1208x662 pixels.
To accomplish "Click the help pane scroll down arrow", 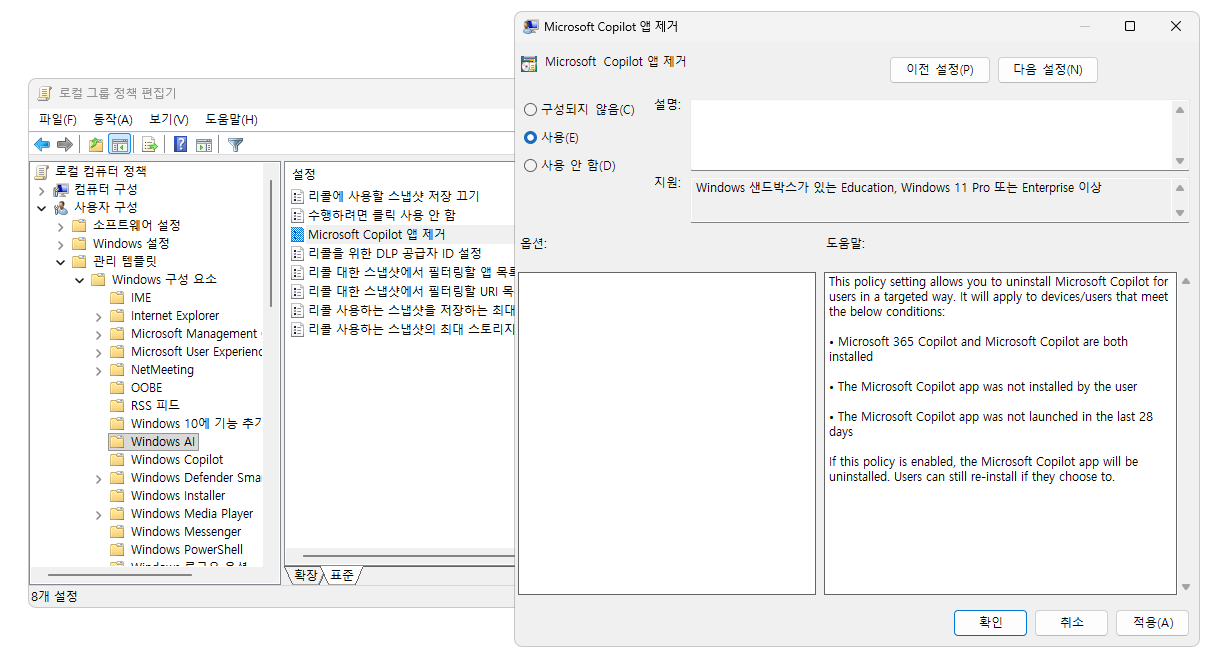I will point(1186,587).
